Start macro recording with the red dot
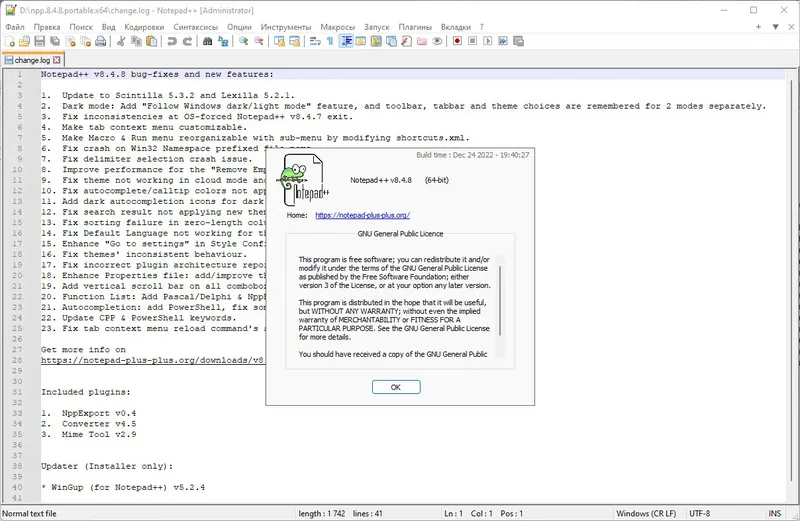The height and width of the screenshot is (521, 800). 457,41
